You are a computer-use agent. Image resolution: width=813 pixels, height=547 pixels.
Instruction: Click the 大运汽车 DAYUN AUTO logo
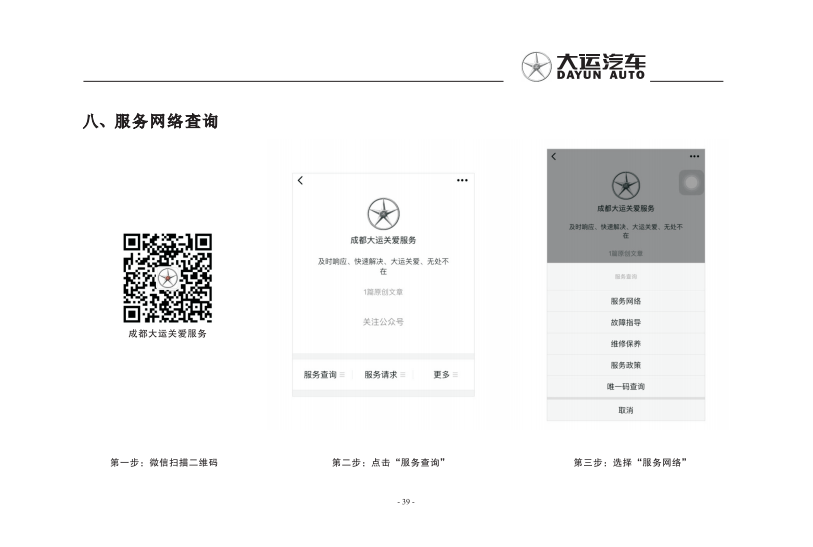(x=583, y=67)
